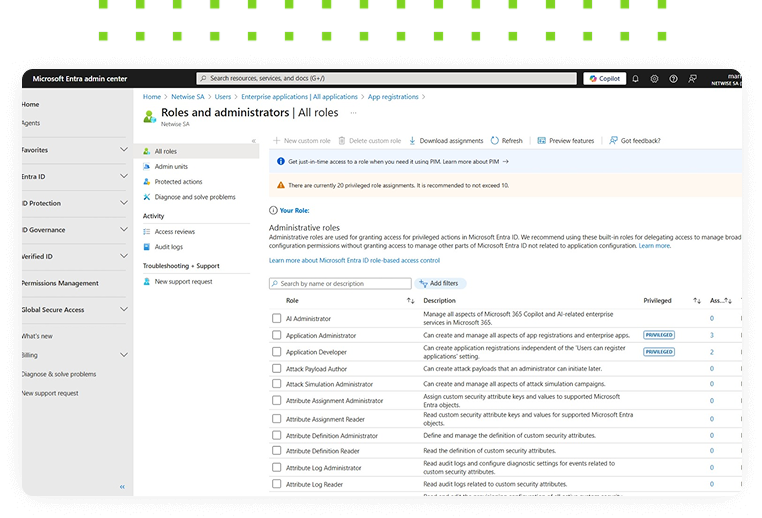Expand ID Protection section chevron

[x=124, y=203]
